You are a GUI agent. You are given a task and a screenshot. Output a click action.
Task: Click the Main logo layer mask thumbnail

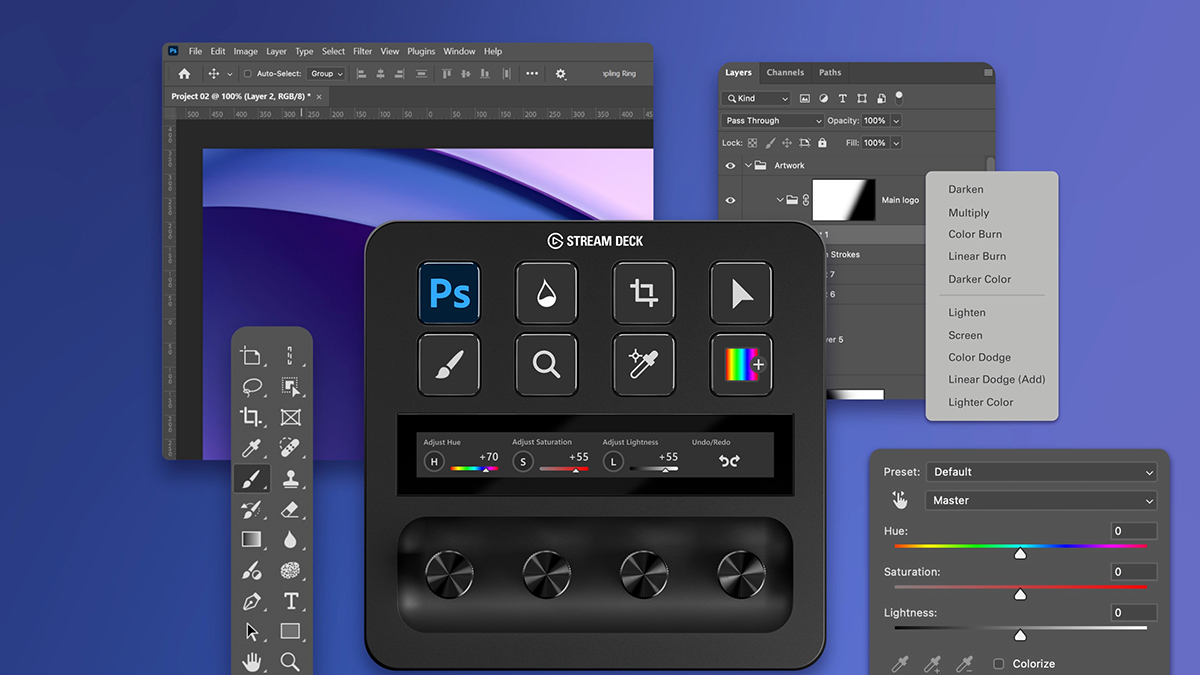[843, 200]
